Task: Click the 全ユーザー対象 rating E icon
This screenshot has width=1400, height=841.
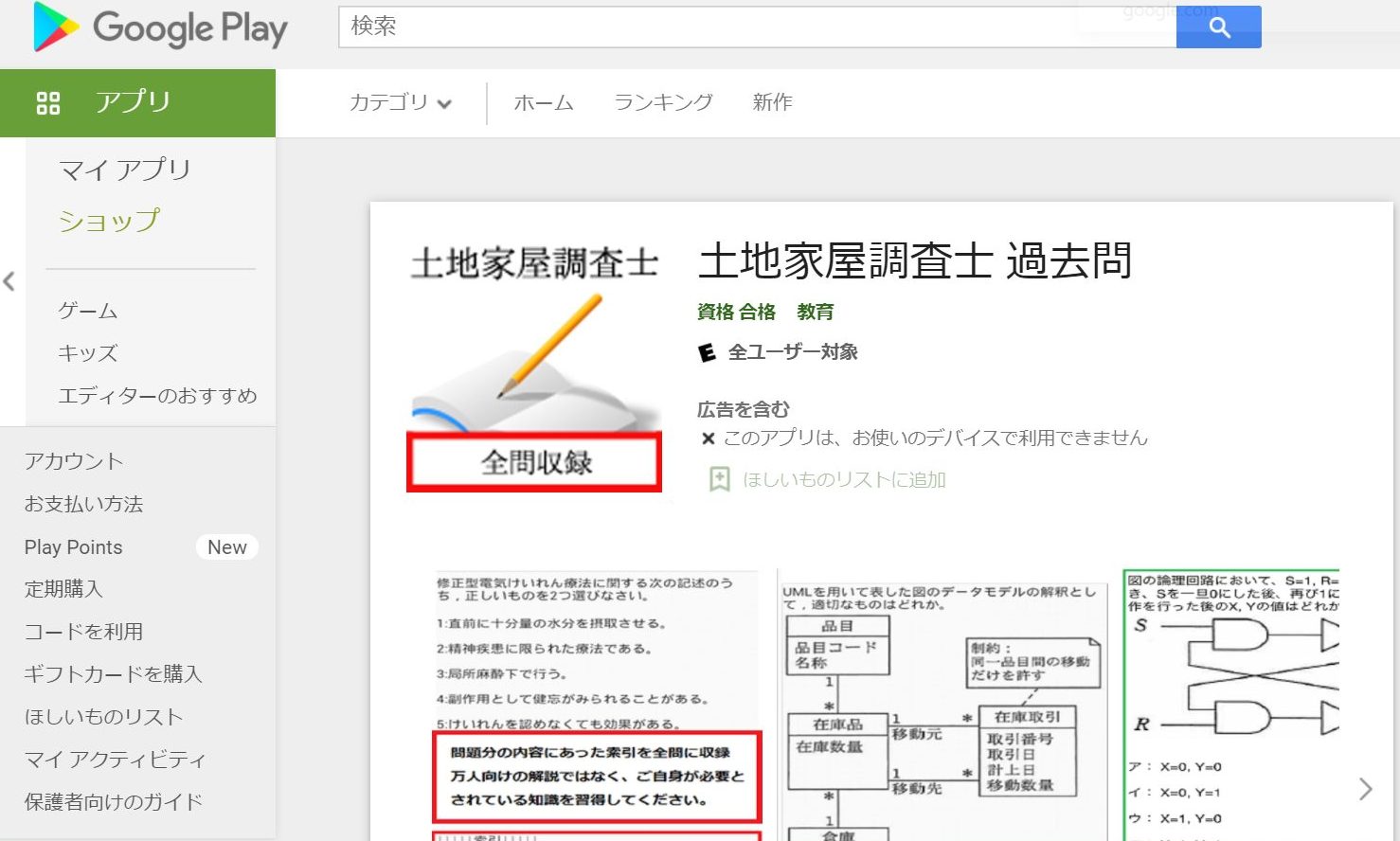Action: coord(707,352)
